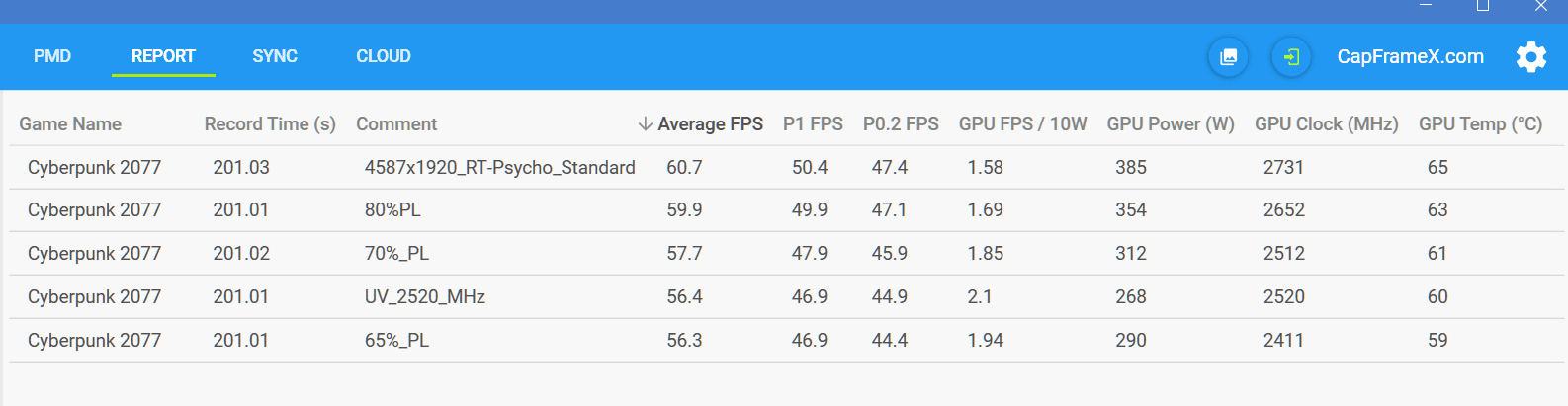This screenshot has width=1568, height=406.
Task: Open settings with the gear icon
Action: [x=1530, y=56]
